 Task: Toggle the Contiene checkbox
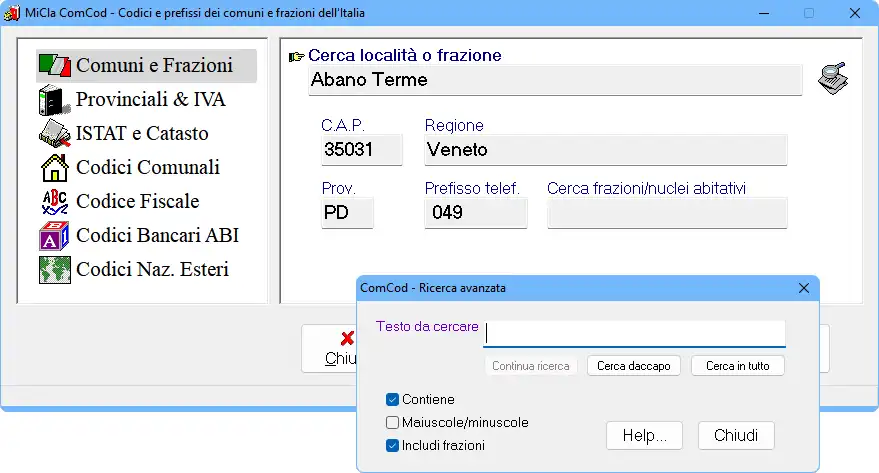click(x=392, y=400)
